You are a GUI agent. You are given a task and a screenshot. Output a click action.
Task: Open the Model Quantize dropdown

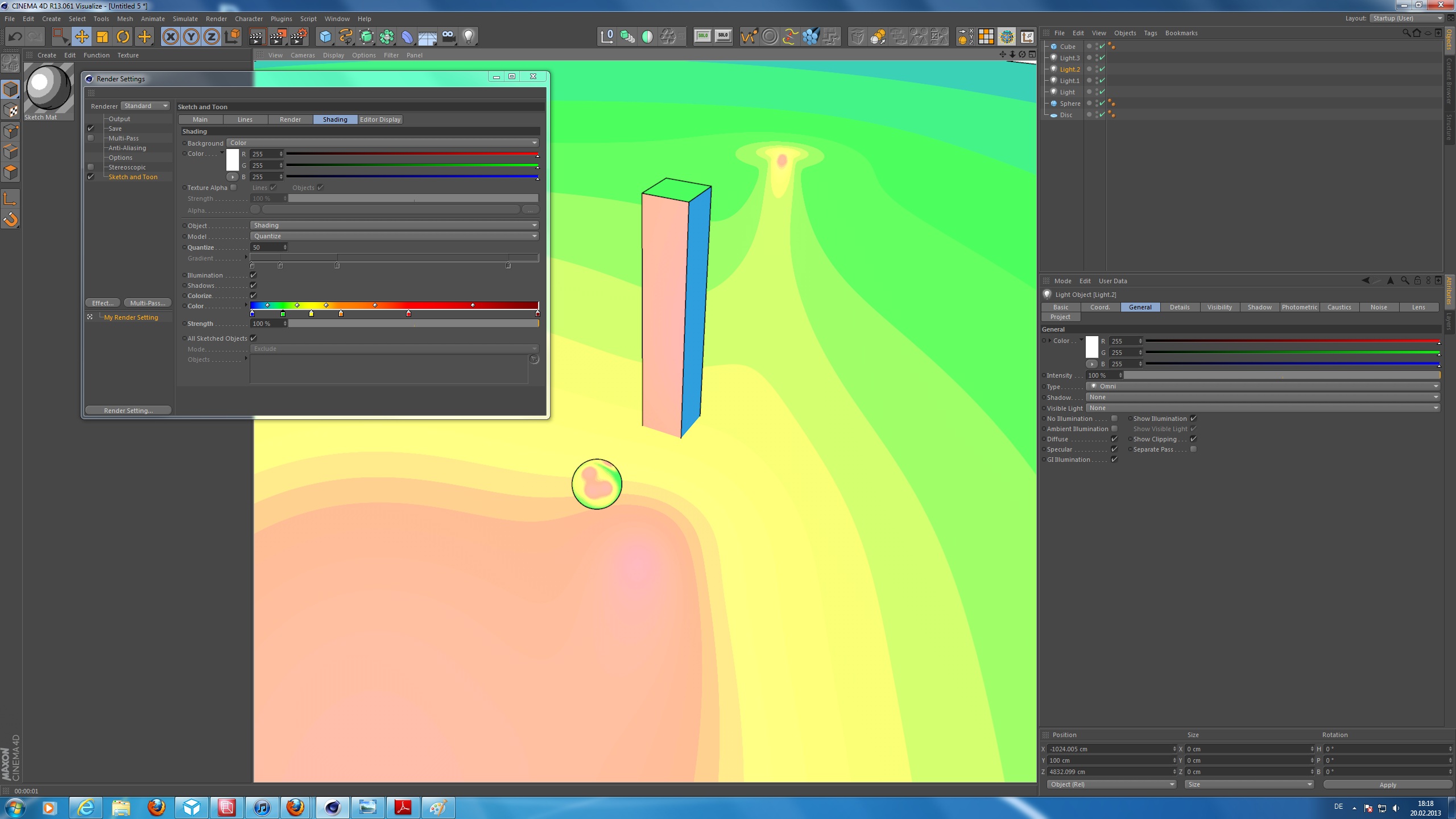(394, 236)
